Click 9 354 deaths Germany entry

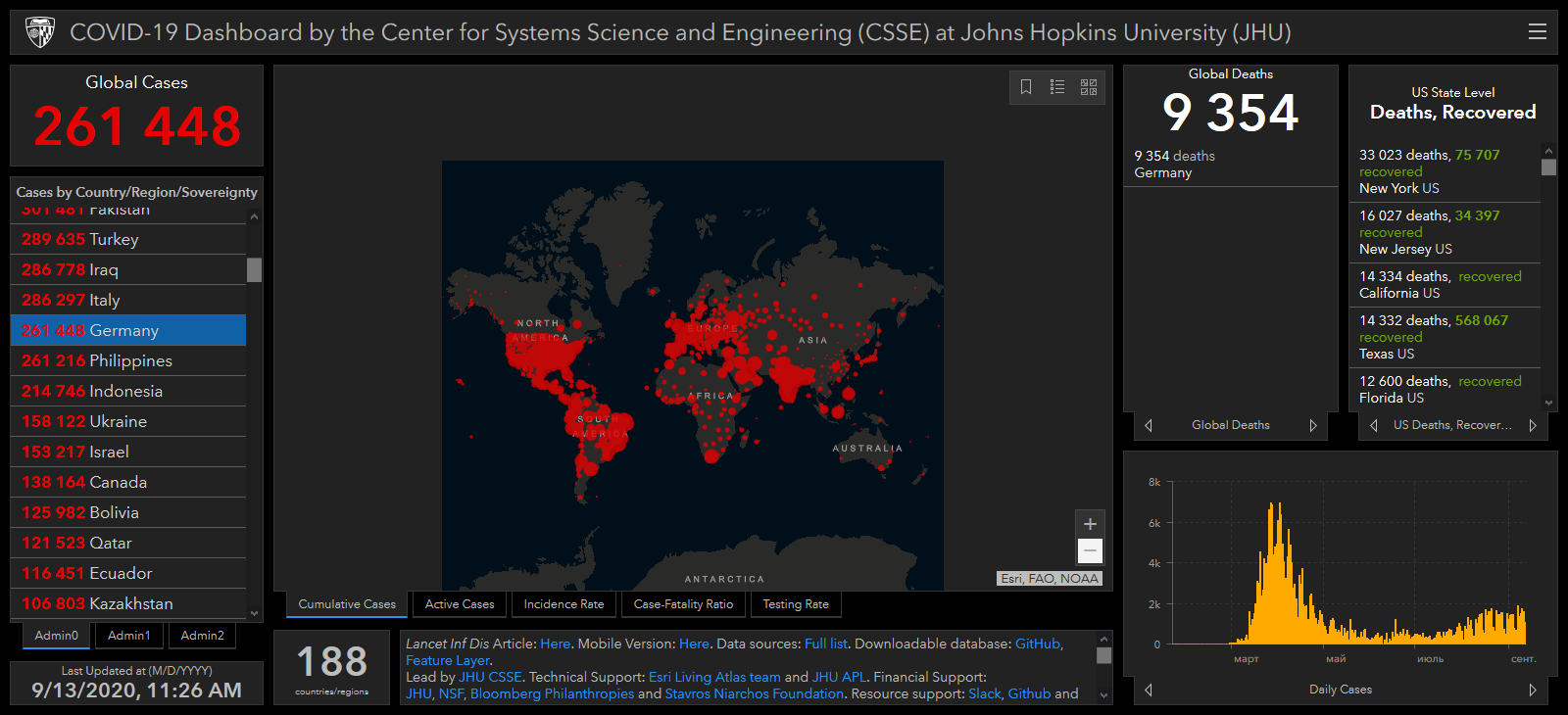[1231, 165]
